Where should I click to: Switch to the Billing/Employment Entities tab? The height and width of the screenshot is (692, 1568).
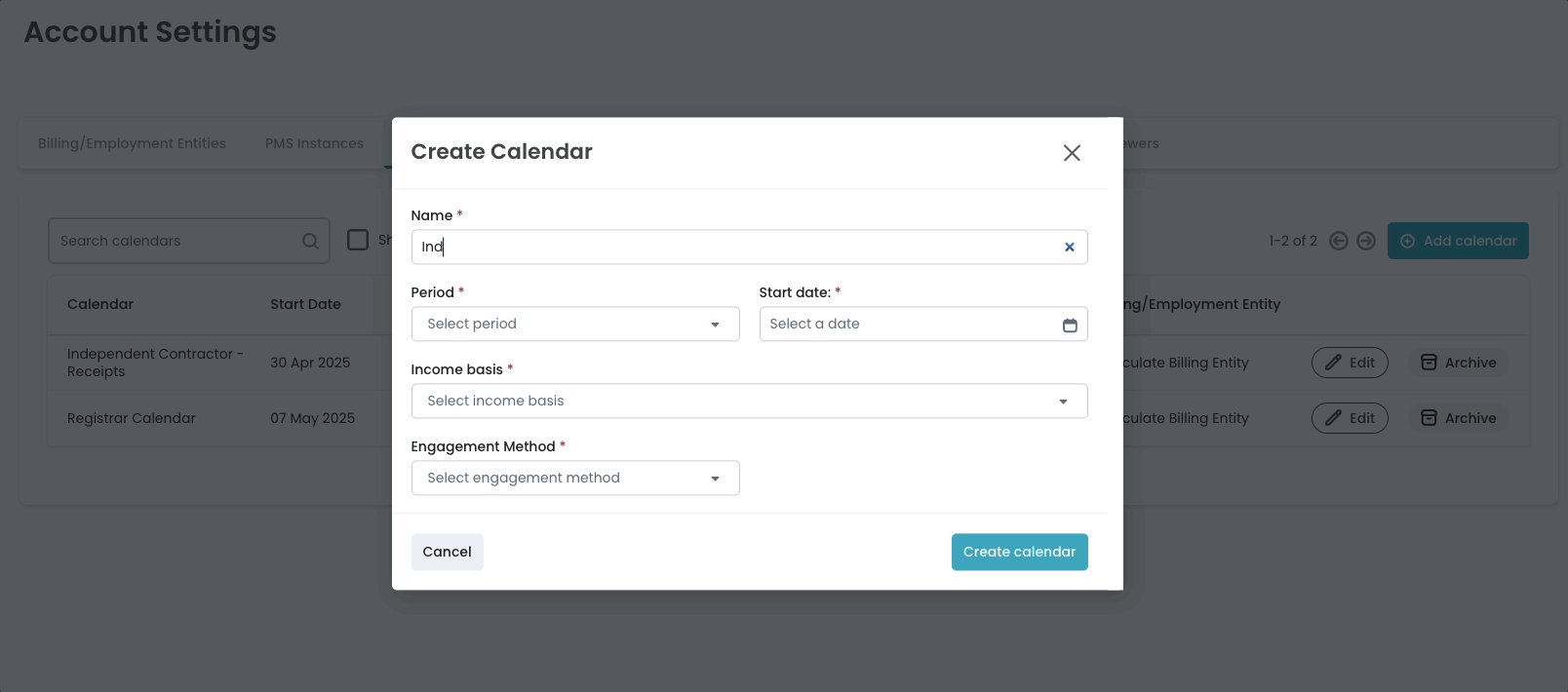pyautogui.click(x=132, y=142)
